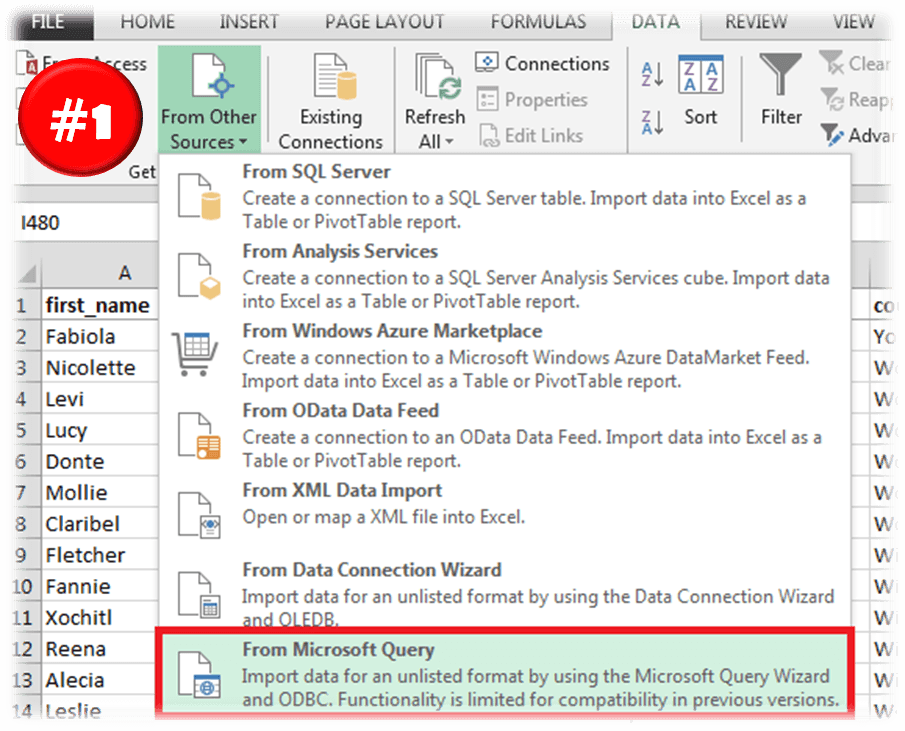Click Edit Links in the ribbon

click(530, 136)
